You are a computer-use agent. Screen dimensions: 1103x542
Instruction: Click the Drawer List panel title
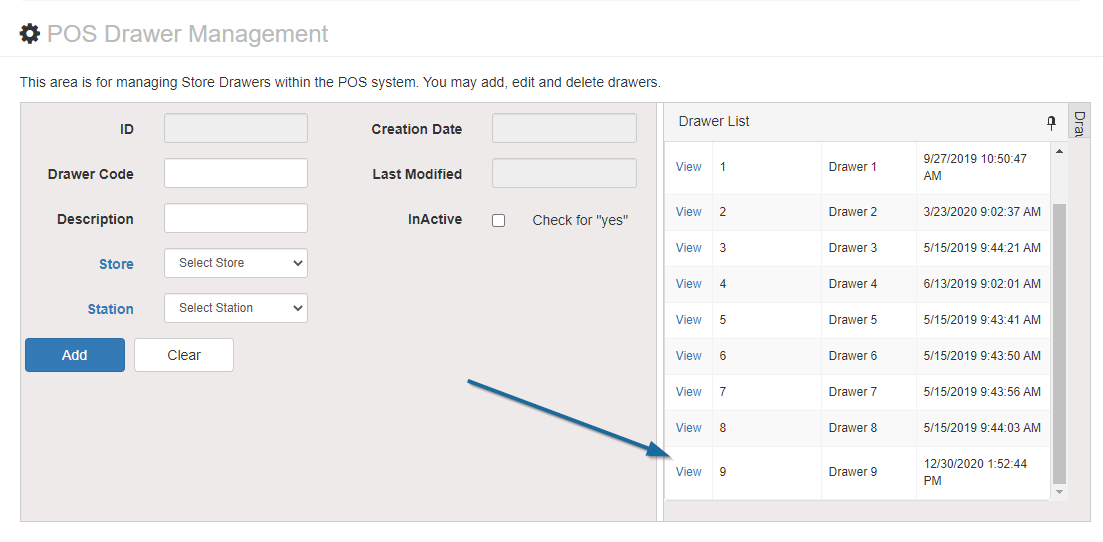(714, 121)
